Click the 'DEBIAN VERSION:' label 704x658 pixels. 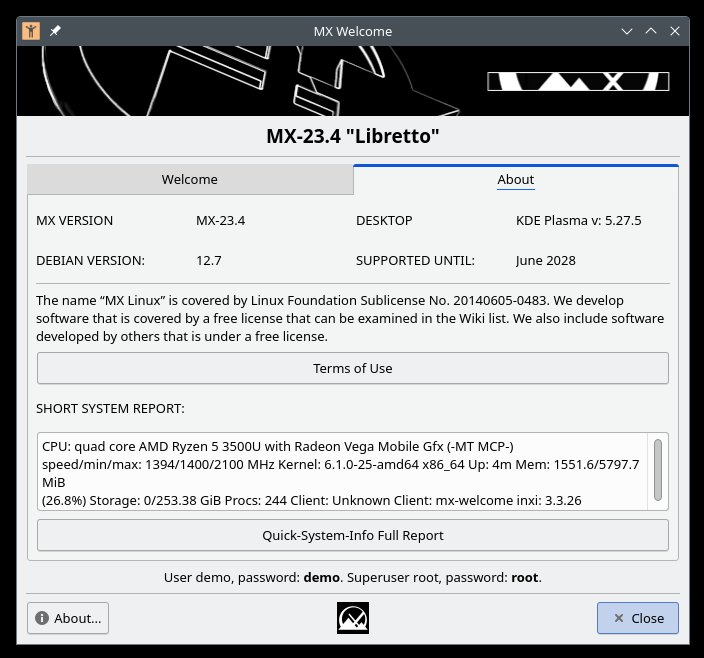click(x=90, y=260)
